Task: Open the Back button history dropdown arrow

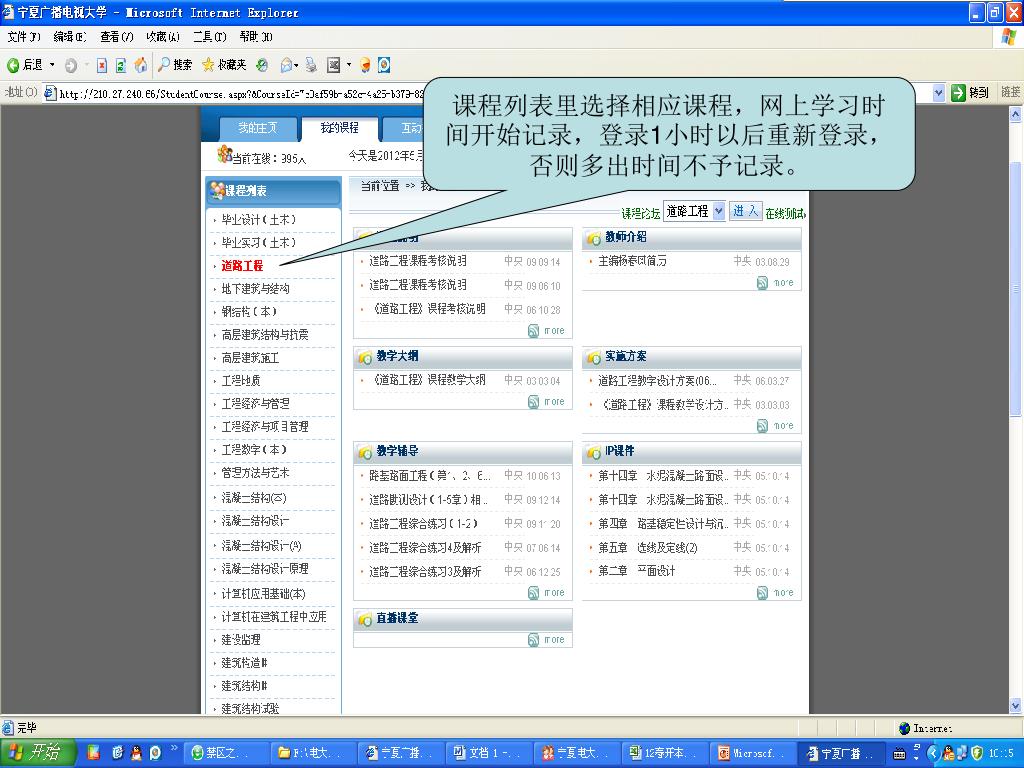Action: tap(53, 65)
